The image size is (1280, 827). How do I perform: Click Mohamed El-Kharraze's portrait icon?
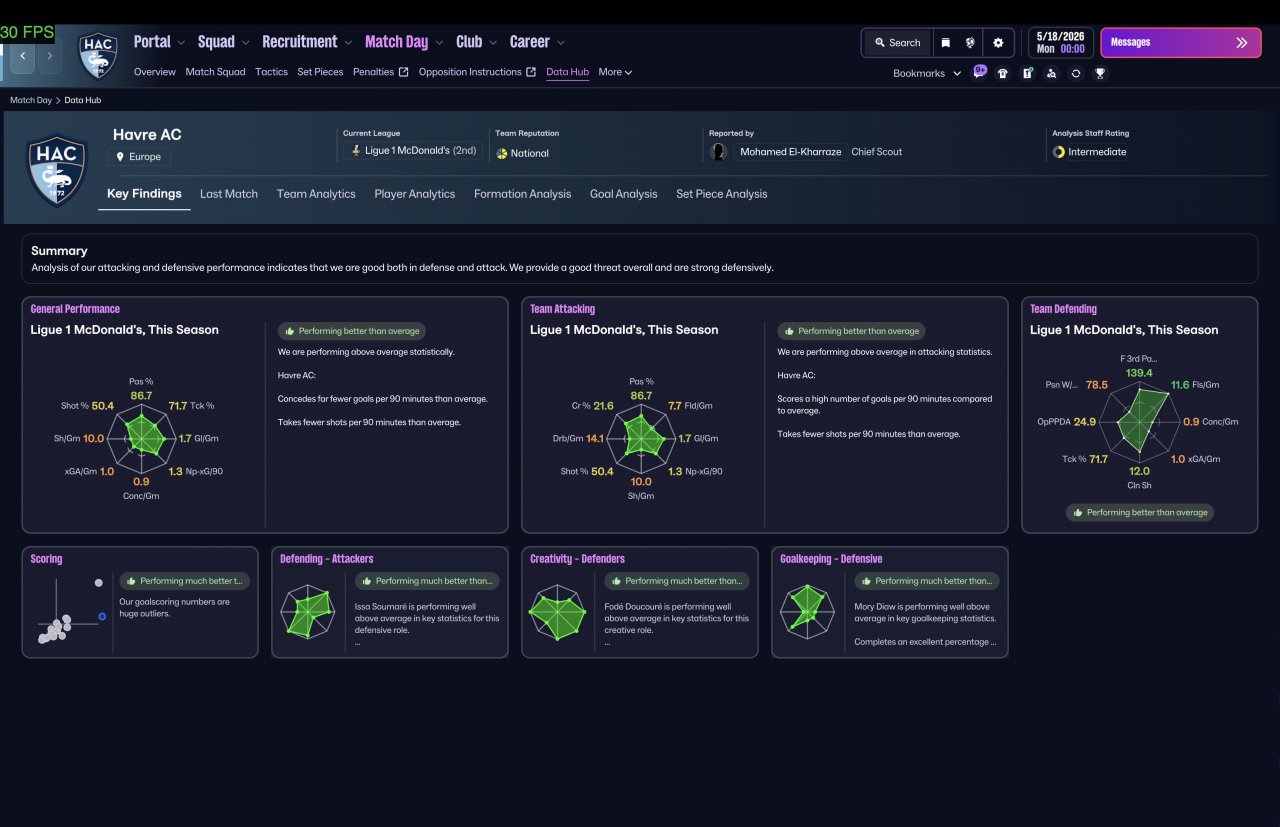tap(718, 152)
